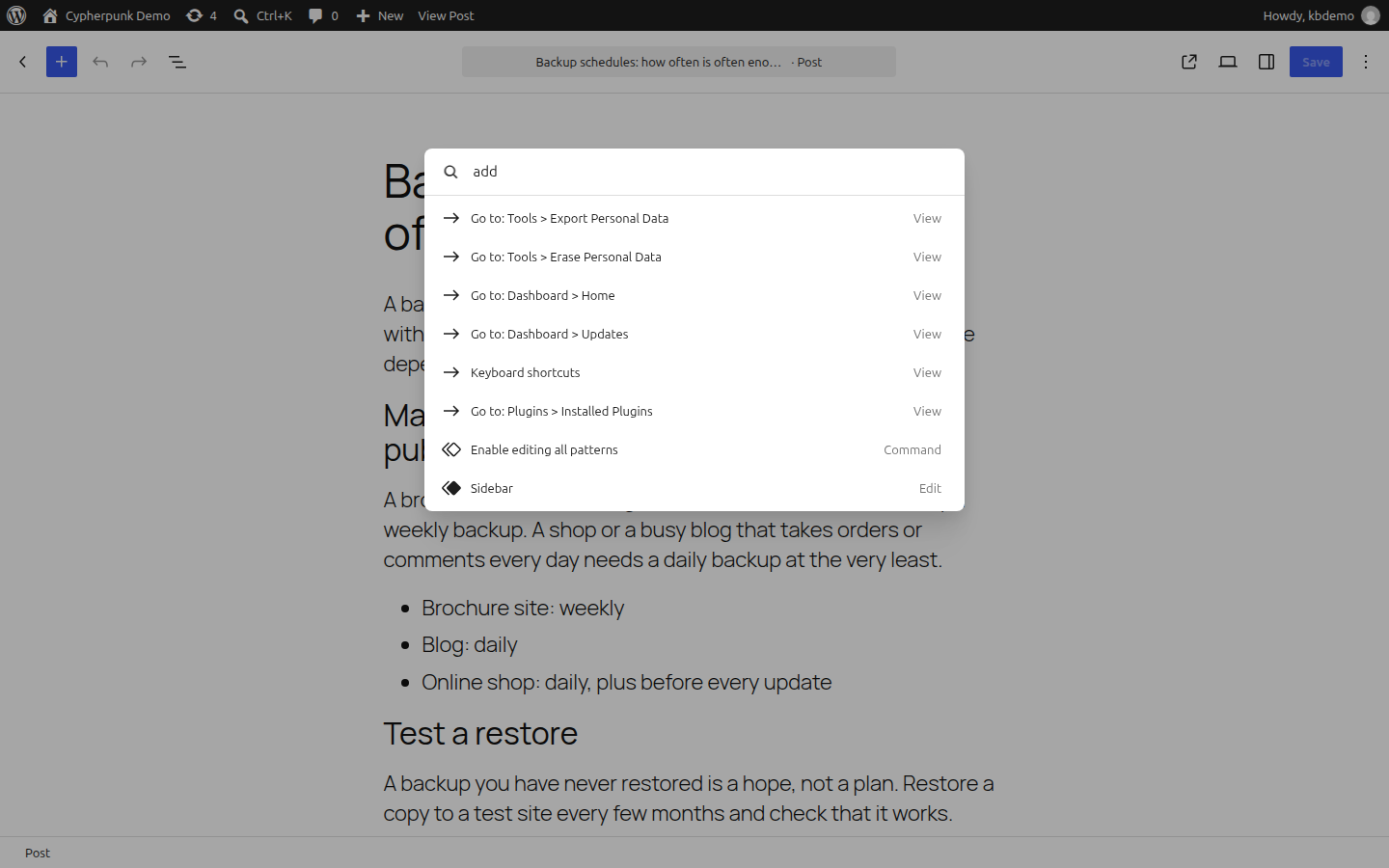Choose Go to: Dashboard > Home
This screenshot has height=868, width=1389.
(694, 295)
